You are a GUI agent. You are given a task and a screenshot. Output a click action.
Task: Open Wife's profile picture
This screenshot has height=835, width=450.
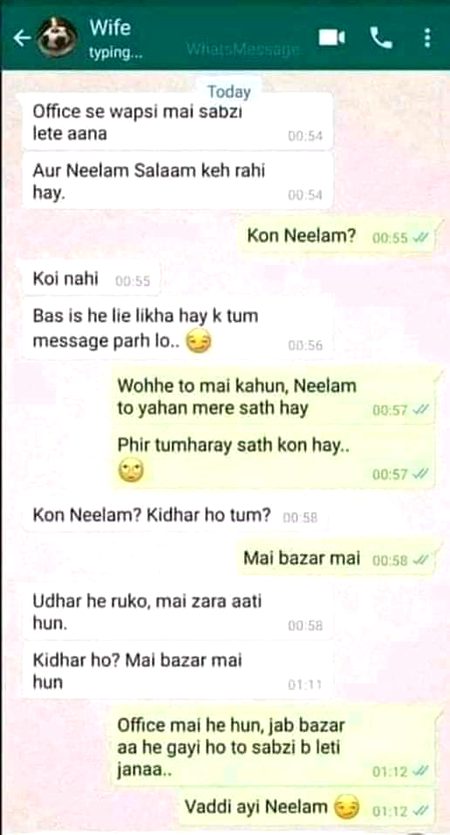coord(57,38)
